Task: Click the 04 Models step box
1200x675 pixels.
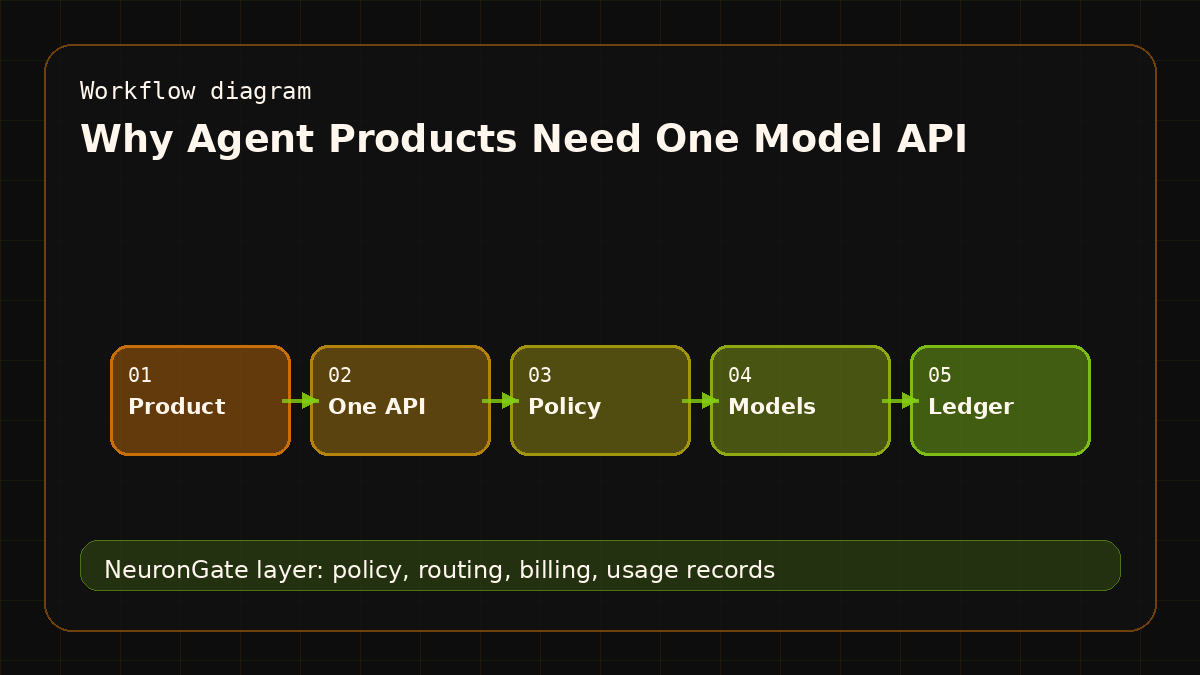Action: (x=800, y=400)
